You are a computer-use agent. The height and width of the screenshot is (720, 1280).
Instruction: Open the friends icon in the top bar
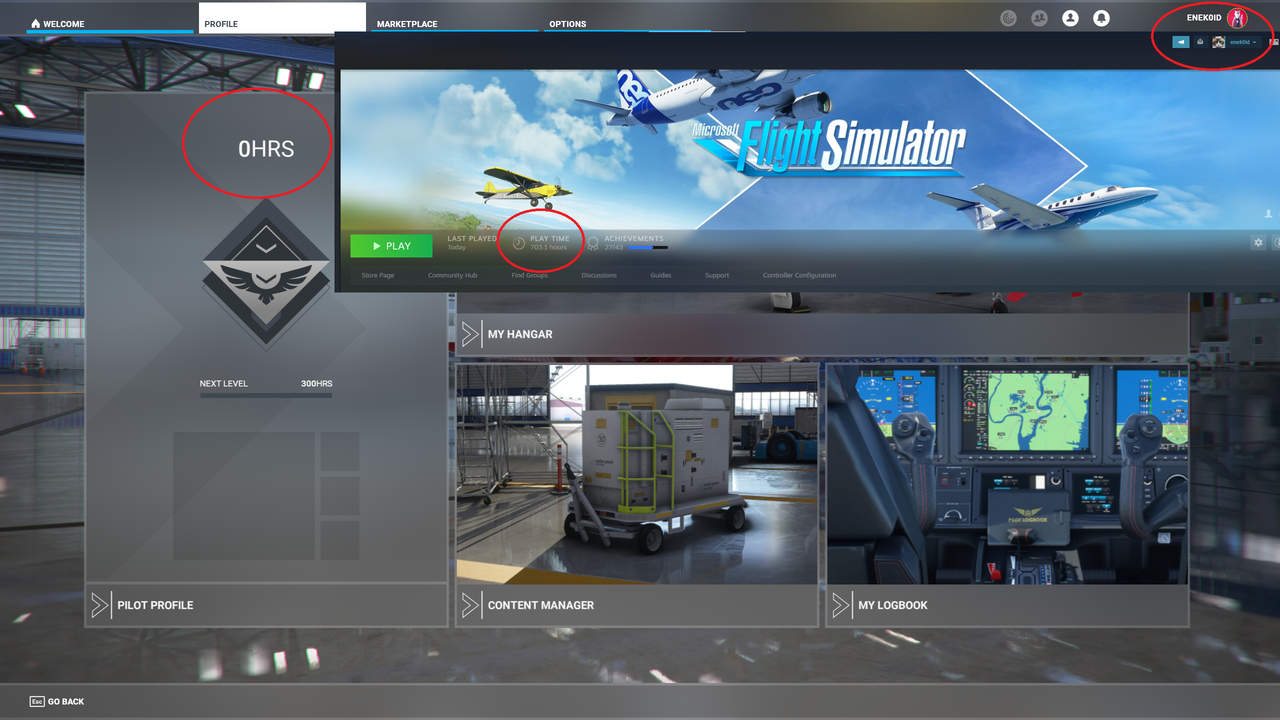(1040, 17)
